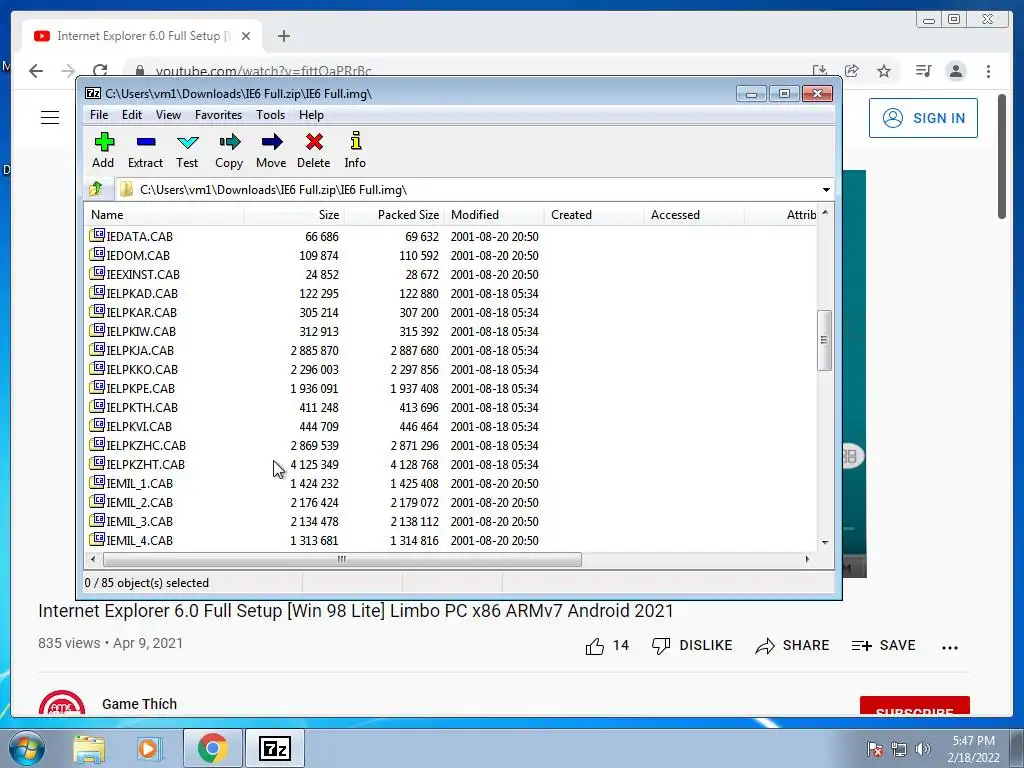The height and width of the screenshot is (768, 1024).
Task: Select the IELPKAD.CAB file
Action: coord(134,293)
